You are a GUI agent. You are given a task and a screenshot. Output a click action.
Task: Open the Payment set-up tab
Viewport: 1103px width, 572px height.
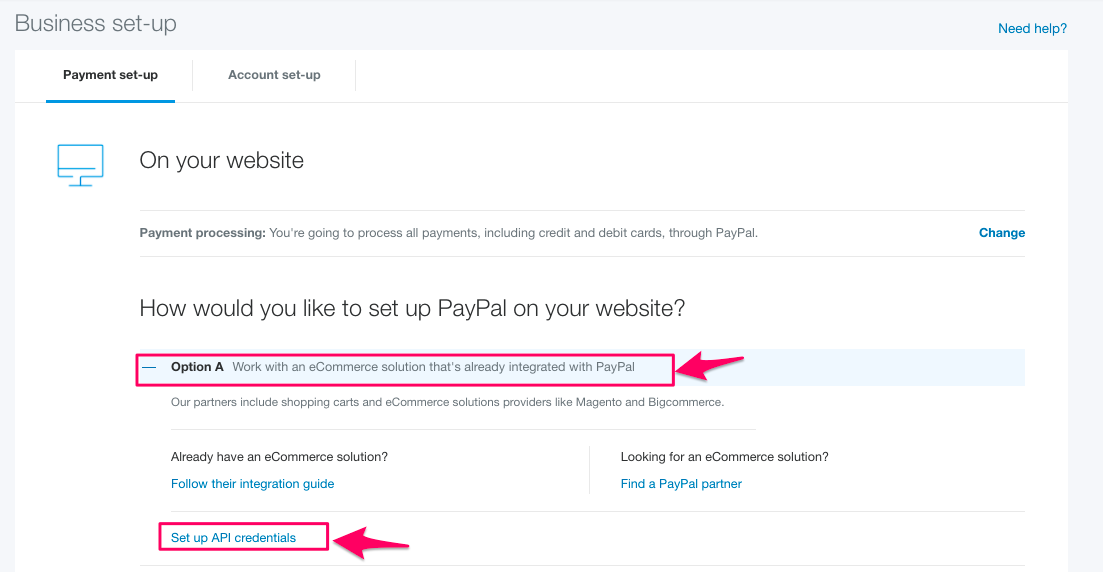[x=110, y=75]
